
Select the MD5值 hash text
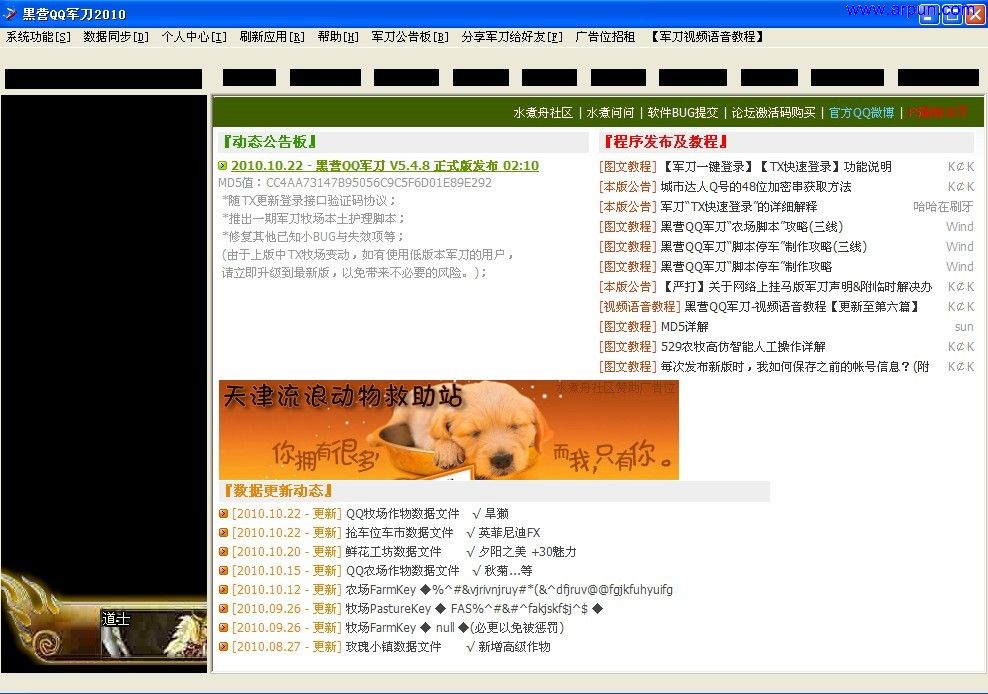coord(355,183)
